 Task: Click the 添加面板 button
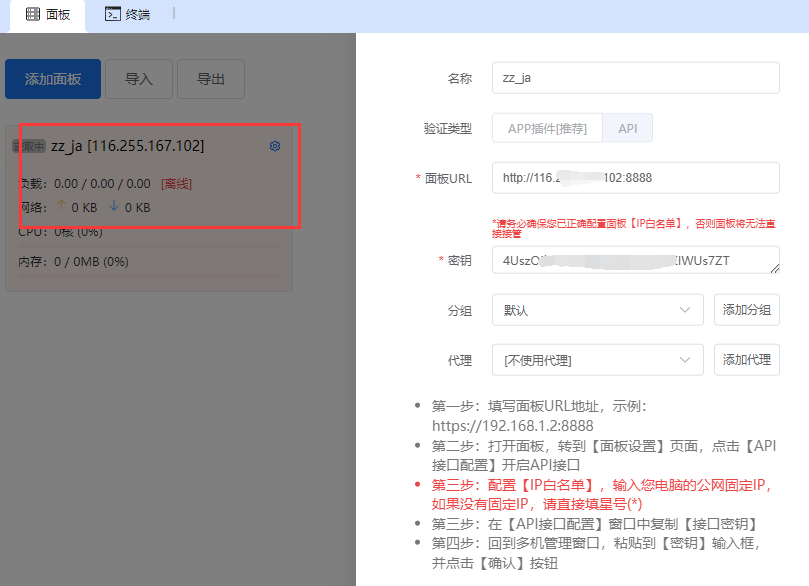tap(53, 79)
